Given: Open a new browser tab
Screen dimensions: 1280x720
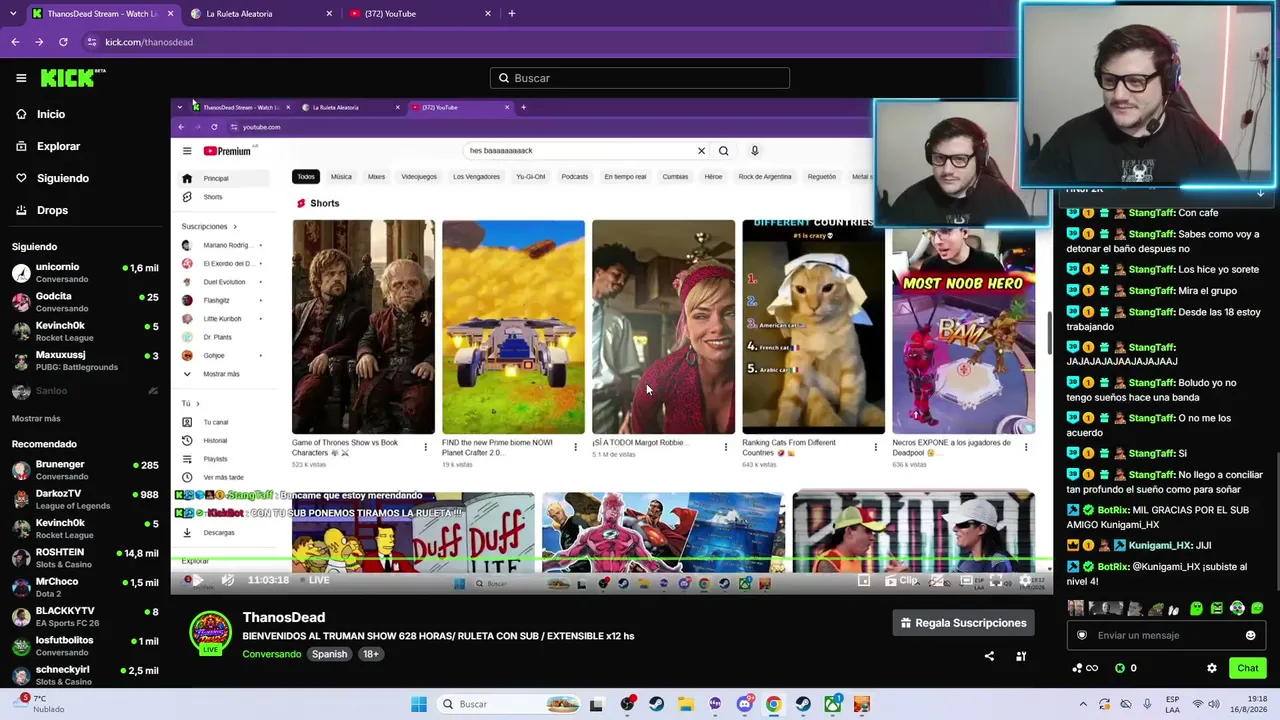Looking at the screenshot, I should [512, 14].
